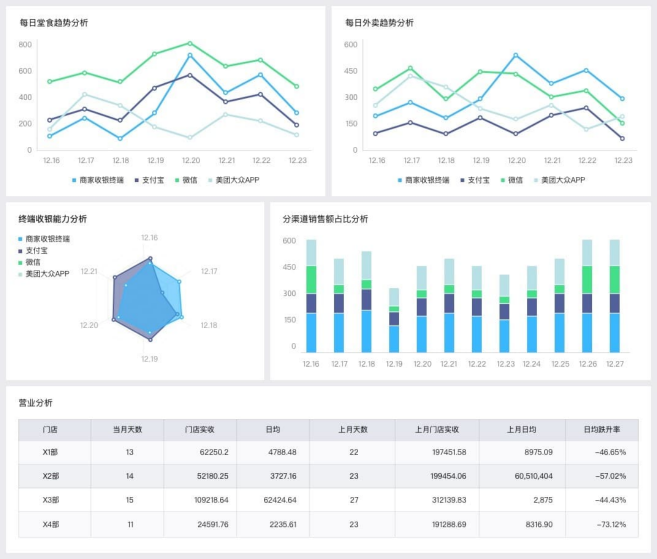Click 微信 color swatch in radar chart legend

[20, 262]
